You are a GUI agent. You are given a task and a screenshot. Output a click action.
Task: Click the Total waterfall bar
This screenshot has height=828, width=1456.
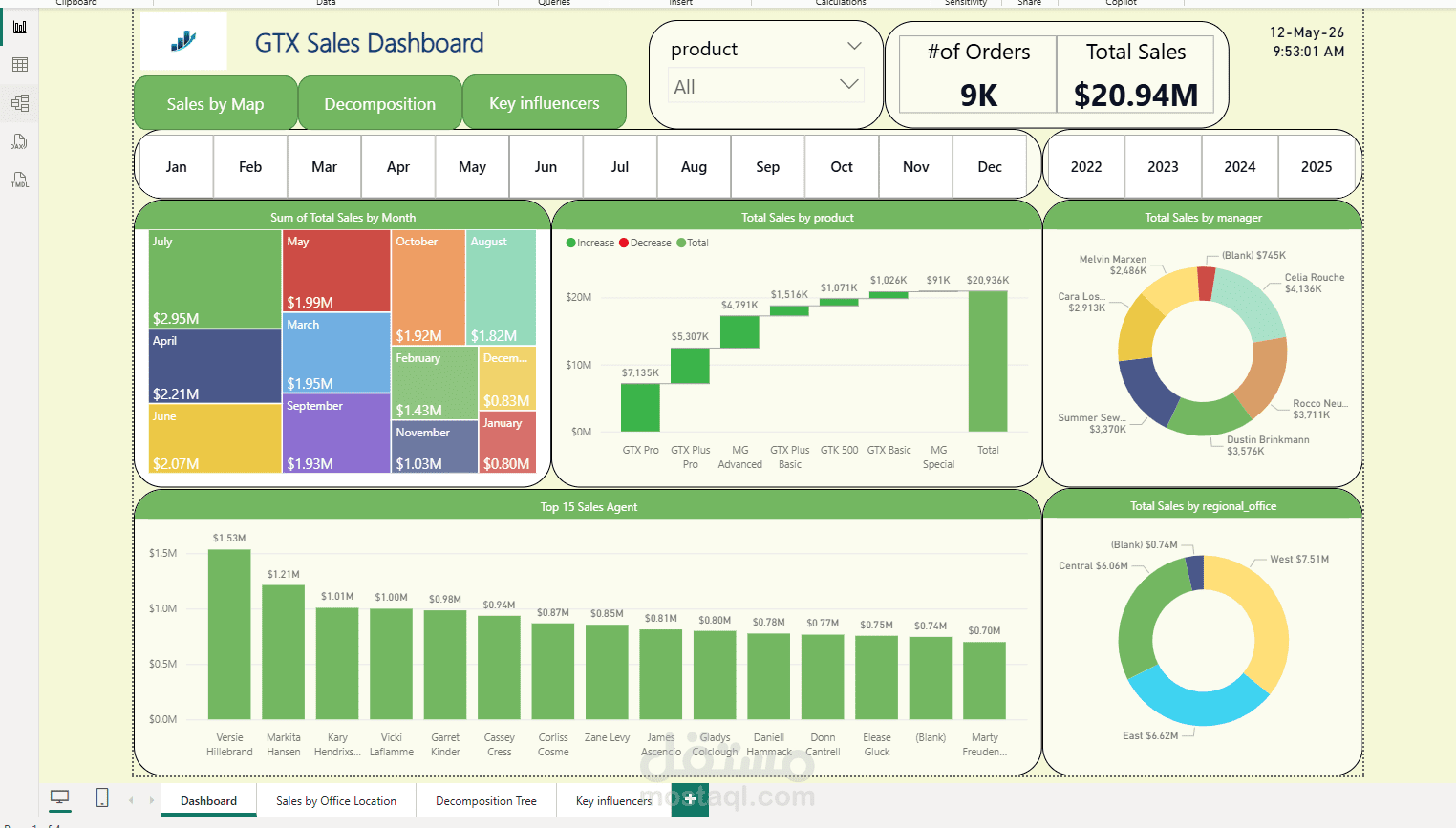(x=988, y=361)
